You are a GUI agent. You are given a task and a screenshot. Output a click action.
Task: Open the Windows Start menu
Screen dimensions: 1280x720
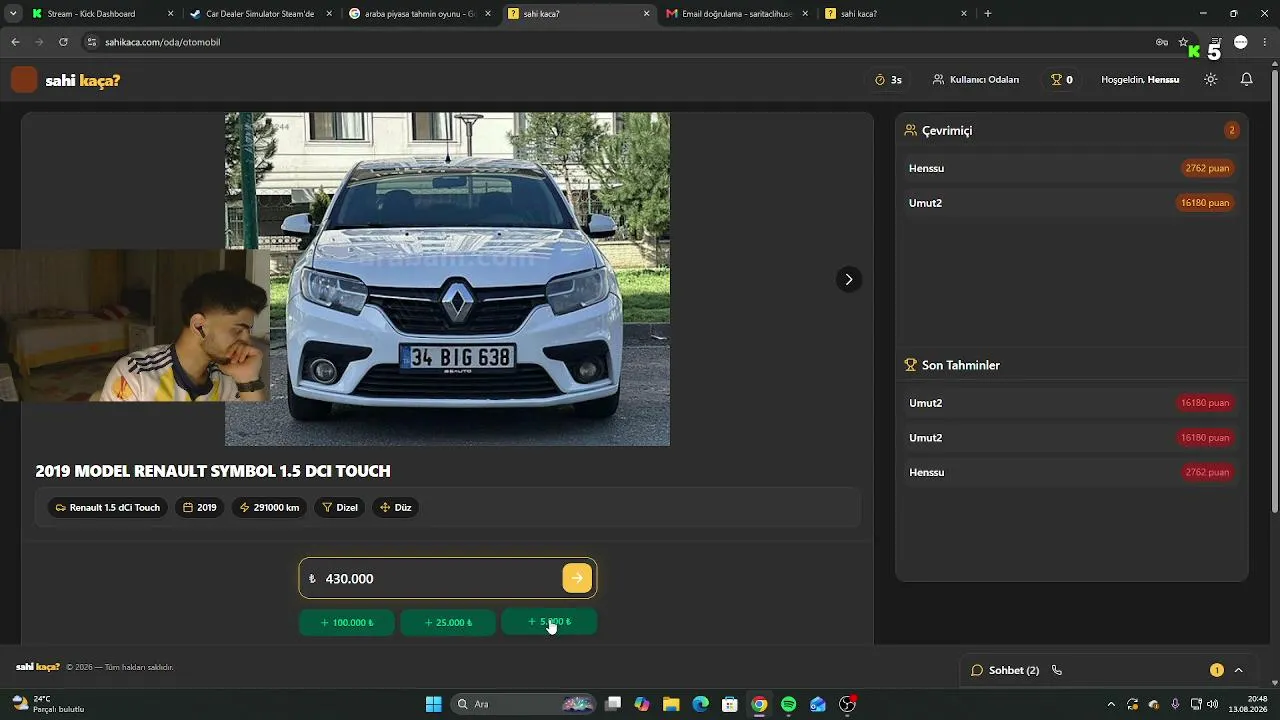(433, 704)
